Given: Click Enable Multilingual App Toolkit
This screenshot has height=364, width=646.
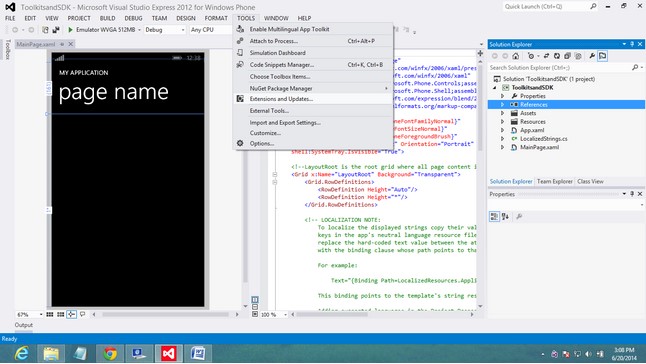Looking at the screenshot, I should click(x=313, y=29).
